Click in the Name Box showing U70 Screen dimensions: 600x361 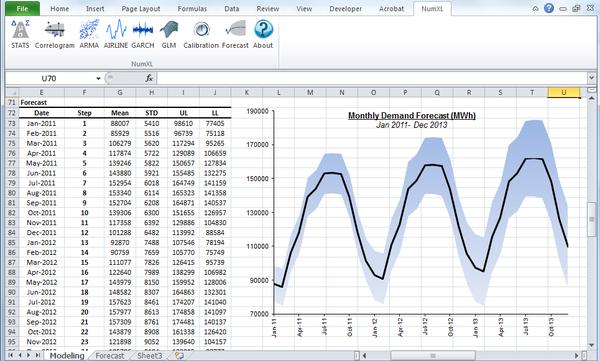[49, 78]
